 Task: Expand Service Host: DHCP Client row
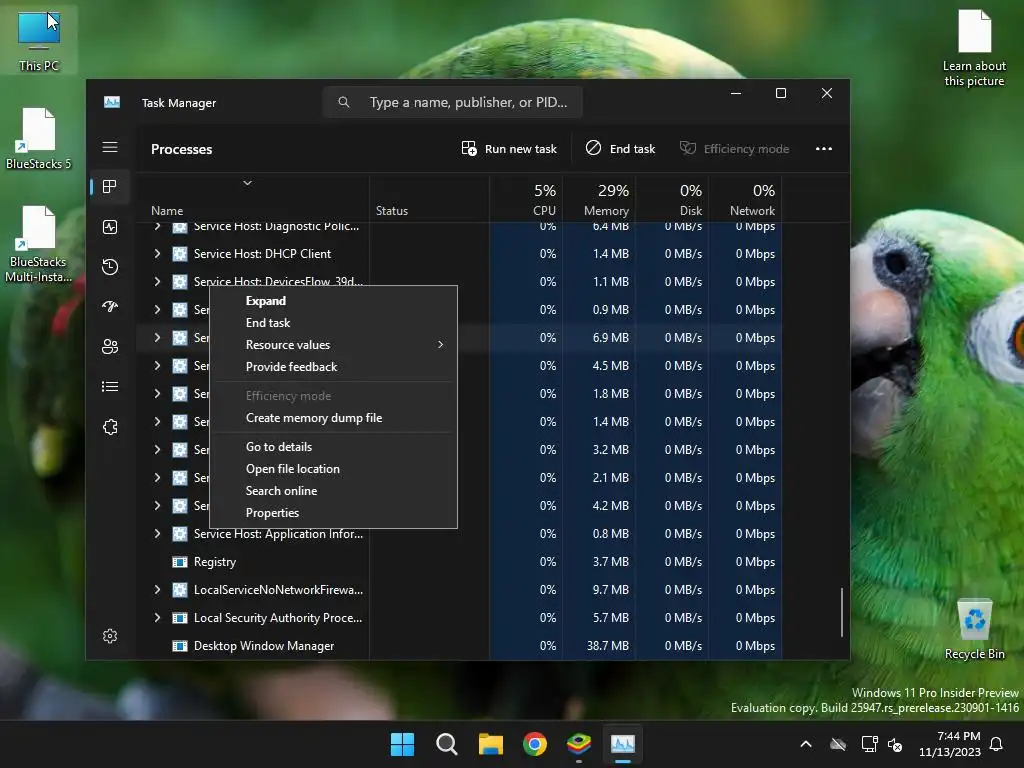click(x=157, y=253)
